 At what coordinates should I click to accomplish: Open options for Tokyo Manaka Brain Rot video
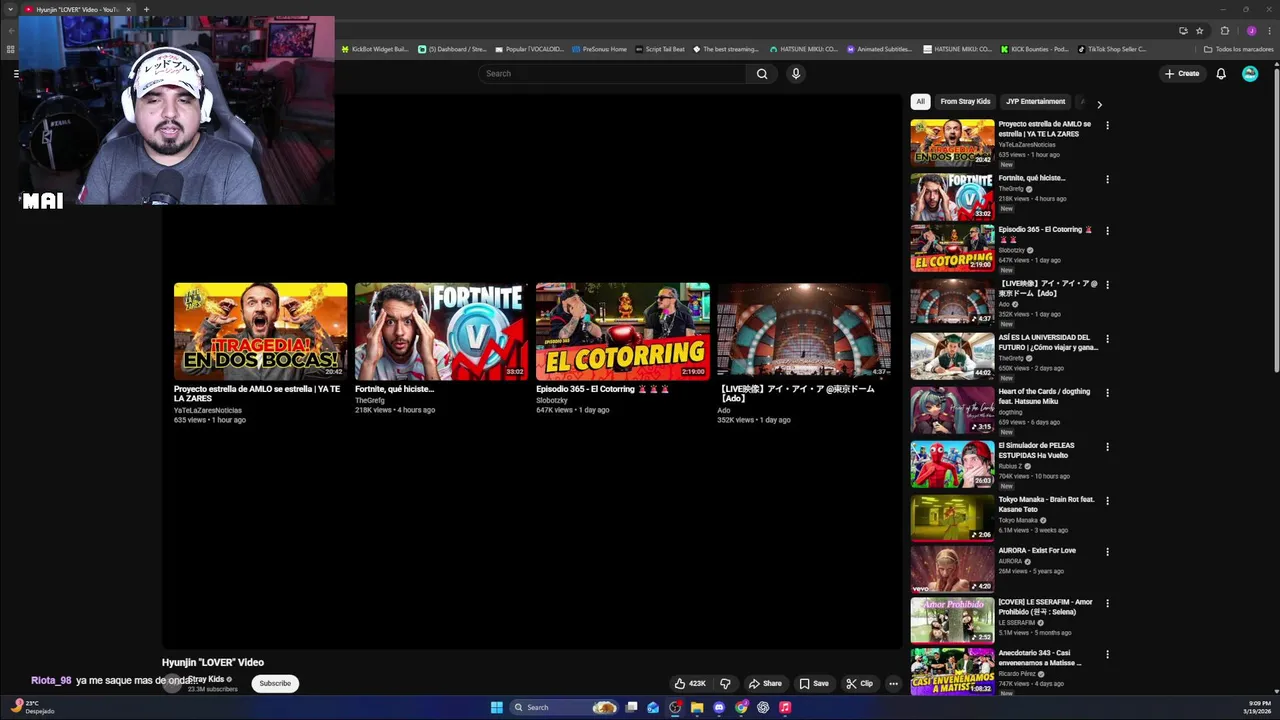[x=1107, y=501]
